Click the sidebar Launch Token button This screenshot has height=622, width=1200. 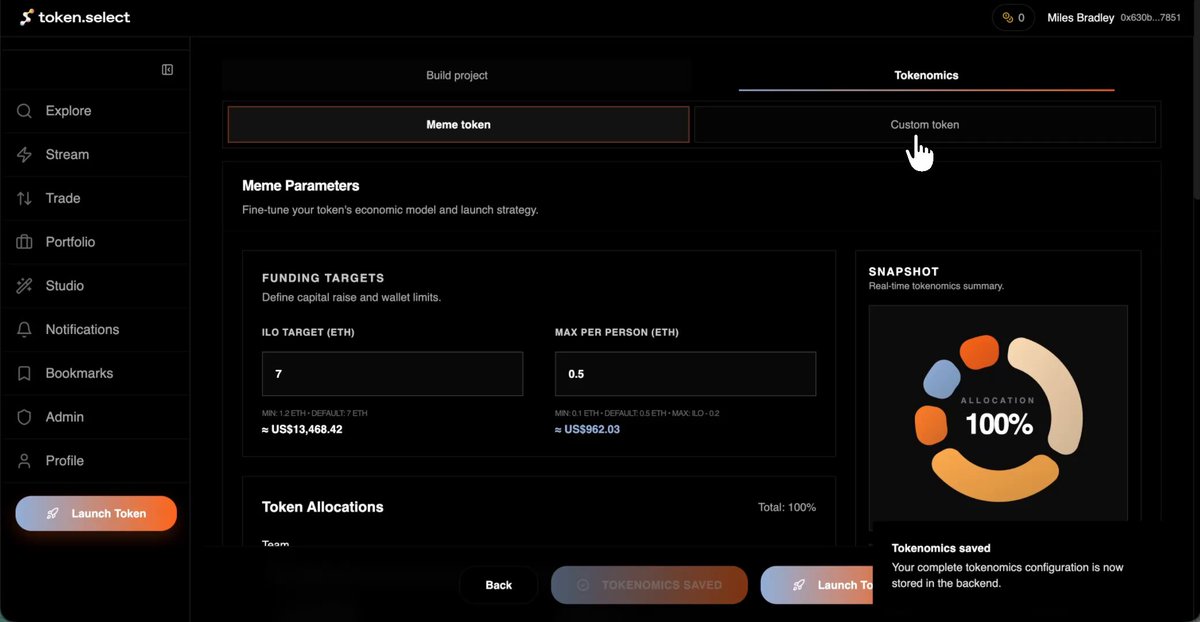pos(96,514)
